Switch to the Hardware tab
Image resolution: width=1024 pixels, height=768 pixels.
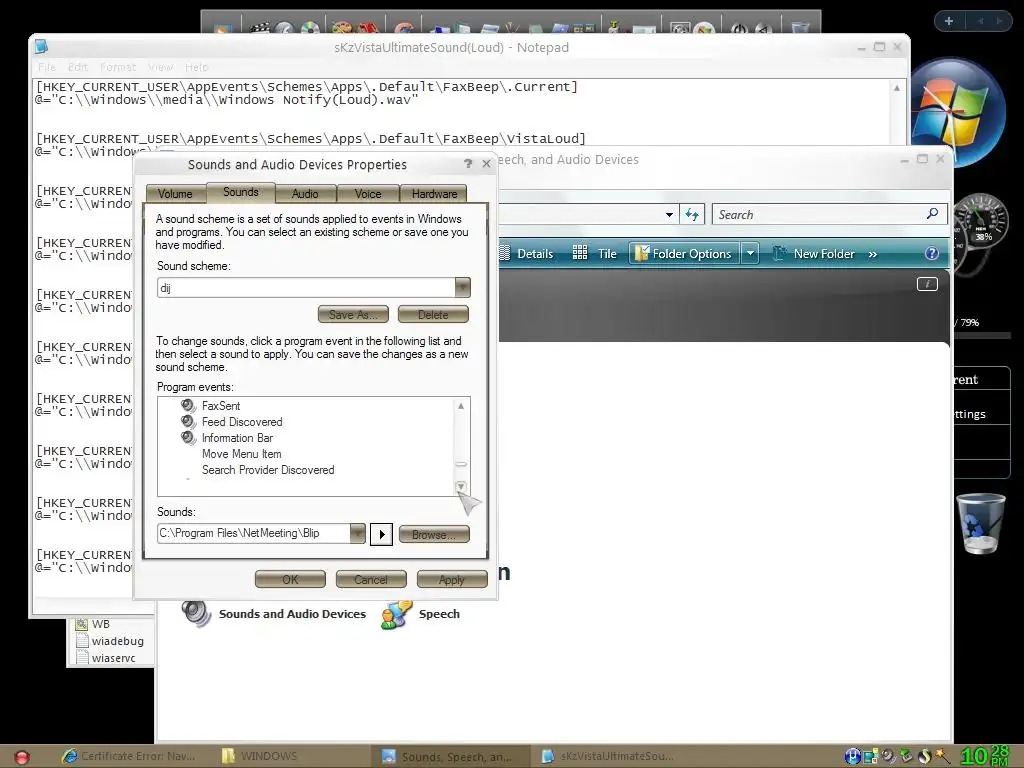click(x=434, y=194)
